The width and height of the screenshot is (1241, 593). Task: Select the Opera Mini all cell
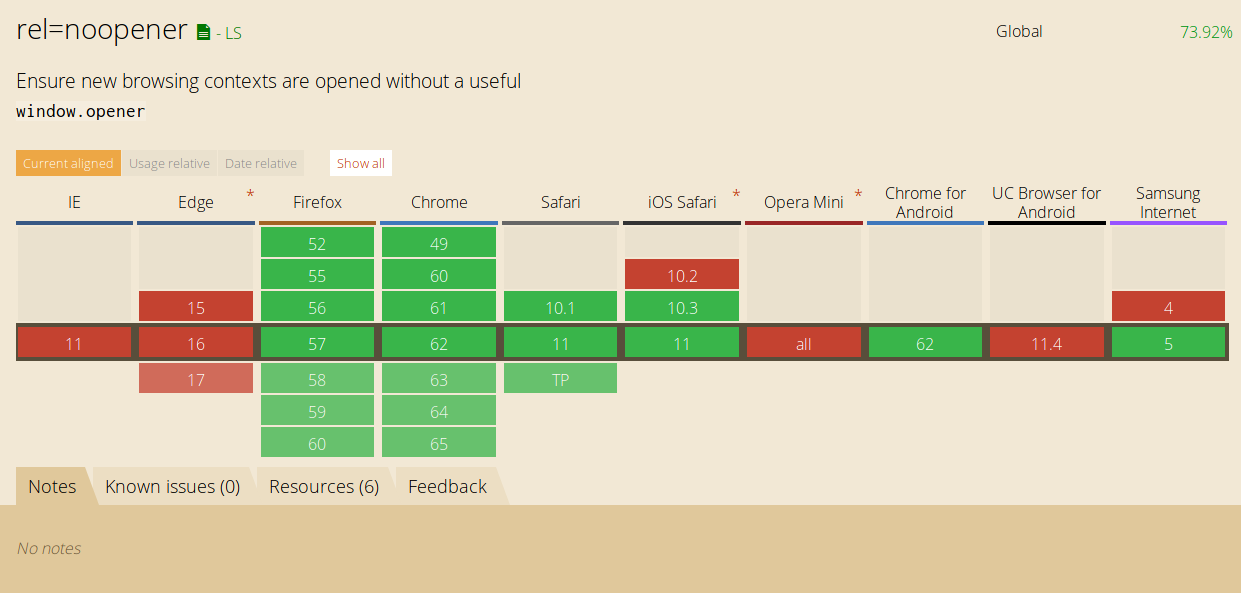coord(803,343)
